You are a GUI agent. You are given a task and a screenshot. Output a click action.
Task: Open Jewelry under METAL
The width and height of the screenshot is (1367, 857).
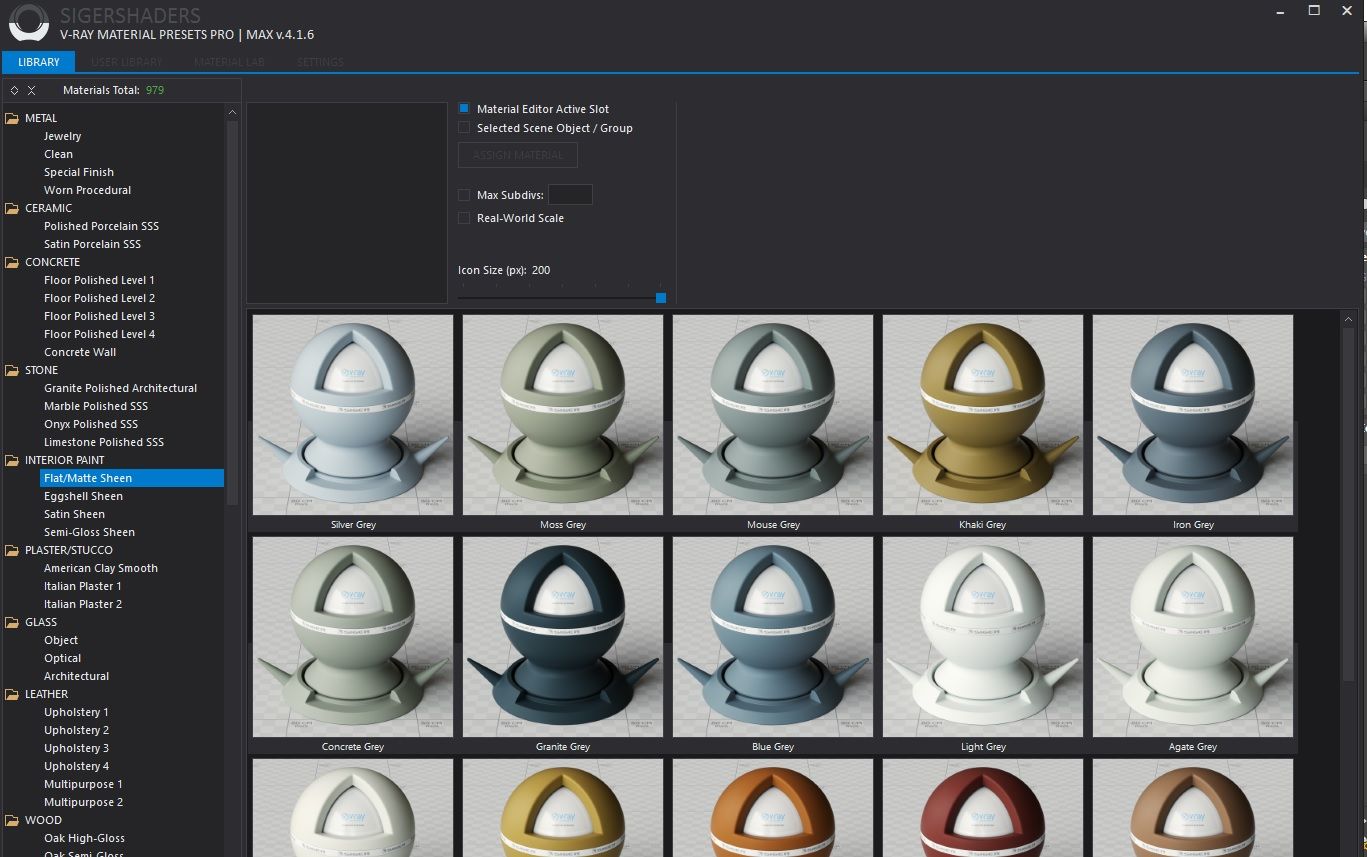(63, 136)
